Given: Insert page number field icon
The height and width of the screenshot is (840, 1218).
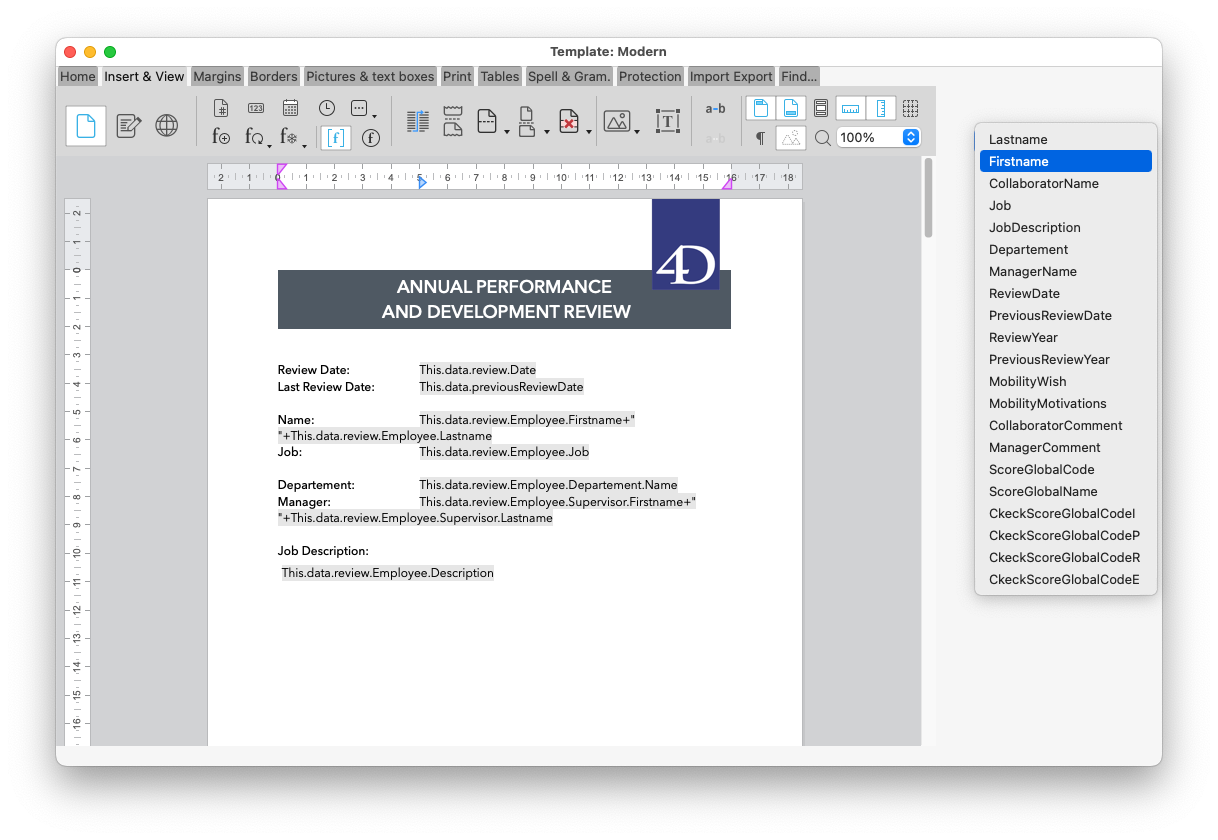Looking at the screenshot, I should (222, 108).
